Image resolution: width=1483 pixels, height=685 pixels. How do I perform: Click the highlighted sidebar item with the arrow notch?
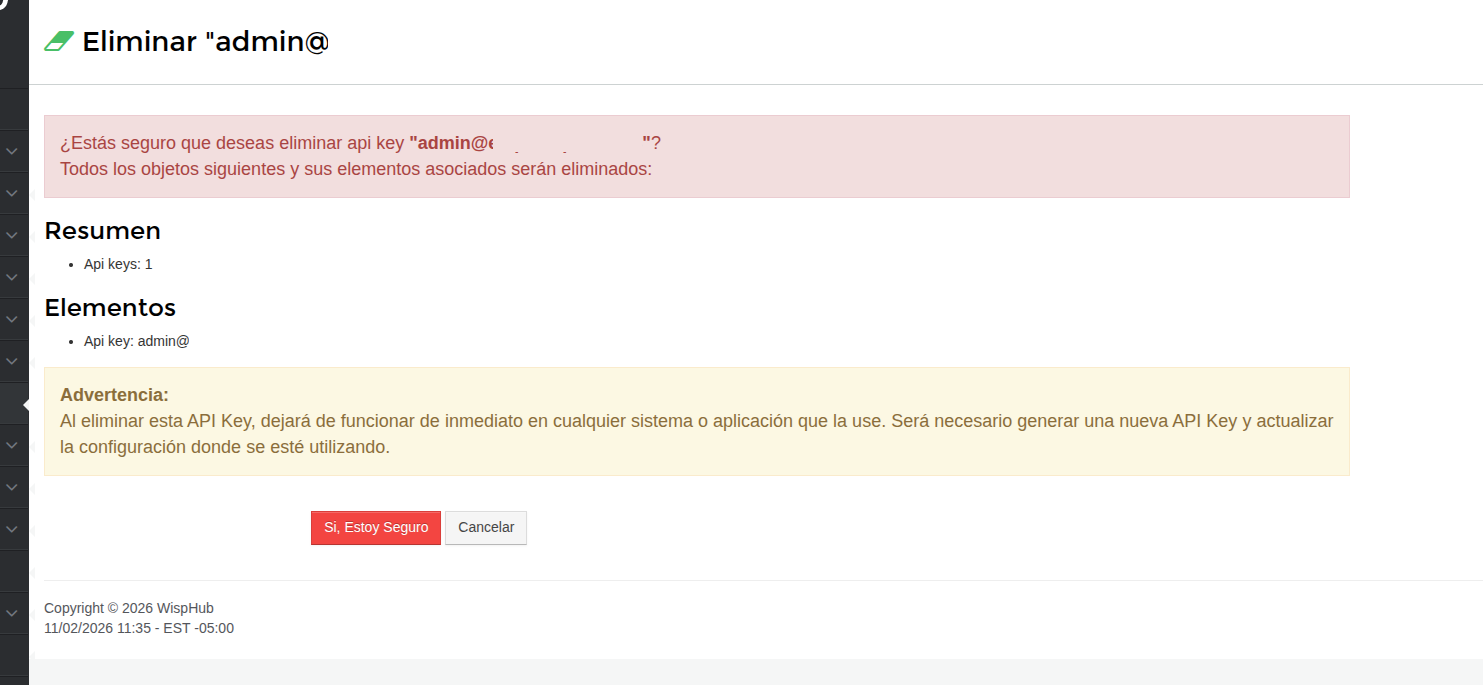14,403
